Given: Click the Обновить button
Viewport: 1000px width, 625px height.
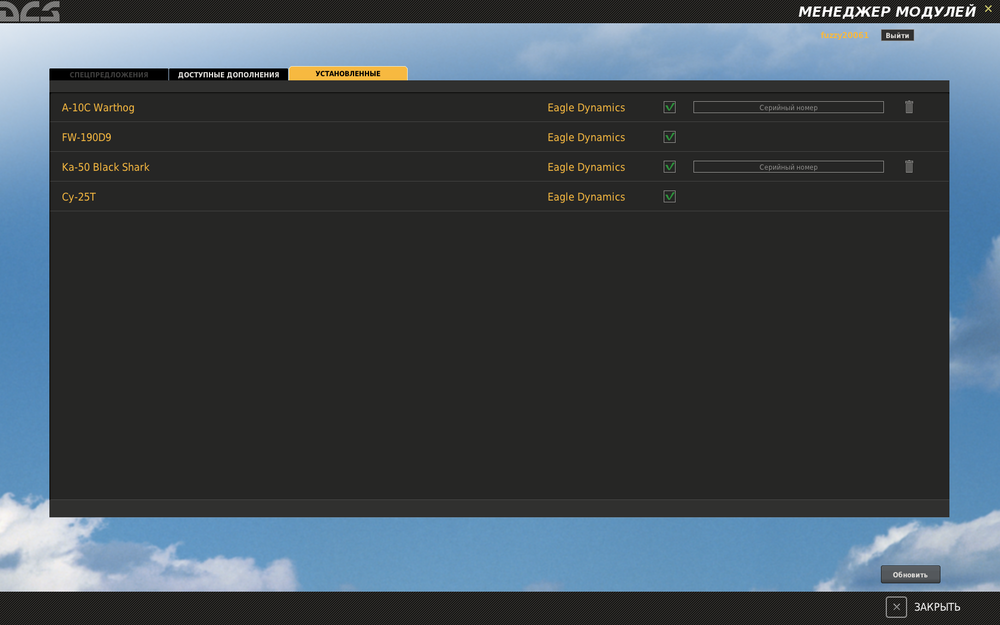Looking at the screenshot, I should pyautogui.click(x=910, y=575).
